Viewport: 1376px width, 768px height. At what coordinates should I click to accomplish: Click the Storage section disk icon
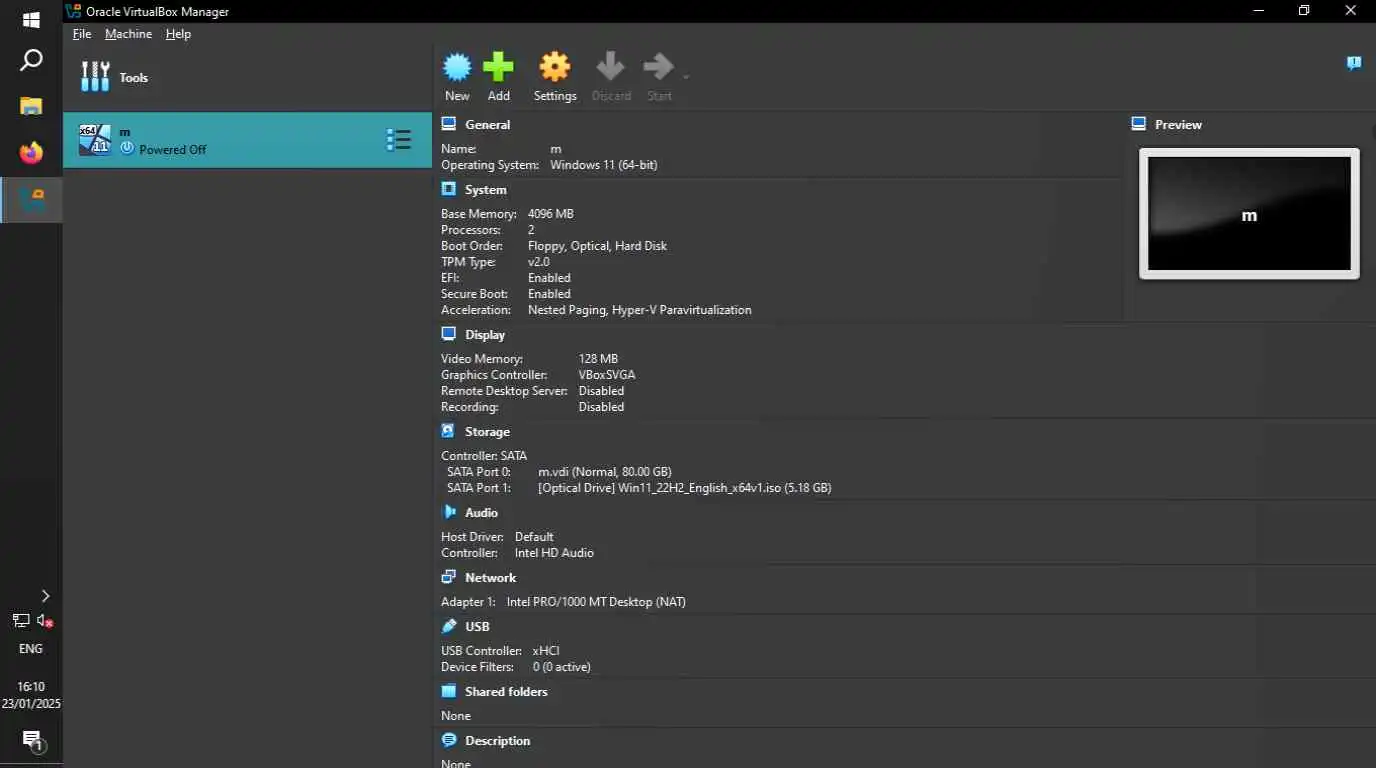pyautogui.click(x=448, y=431)
